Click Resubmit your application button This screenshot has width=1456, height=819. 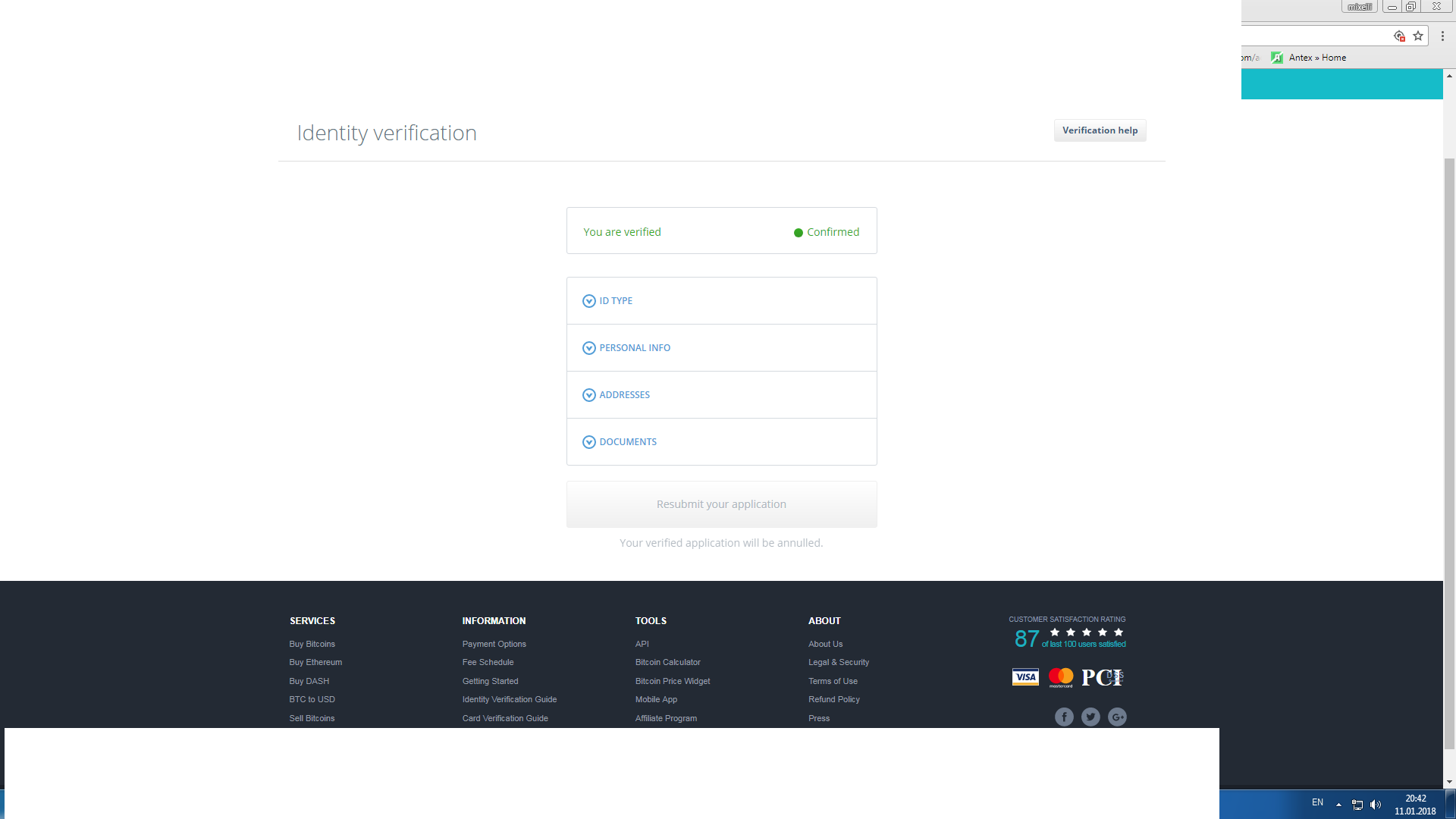(x=721, y=504)
